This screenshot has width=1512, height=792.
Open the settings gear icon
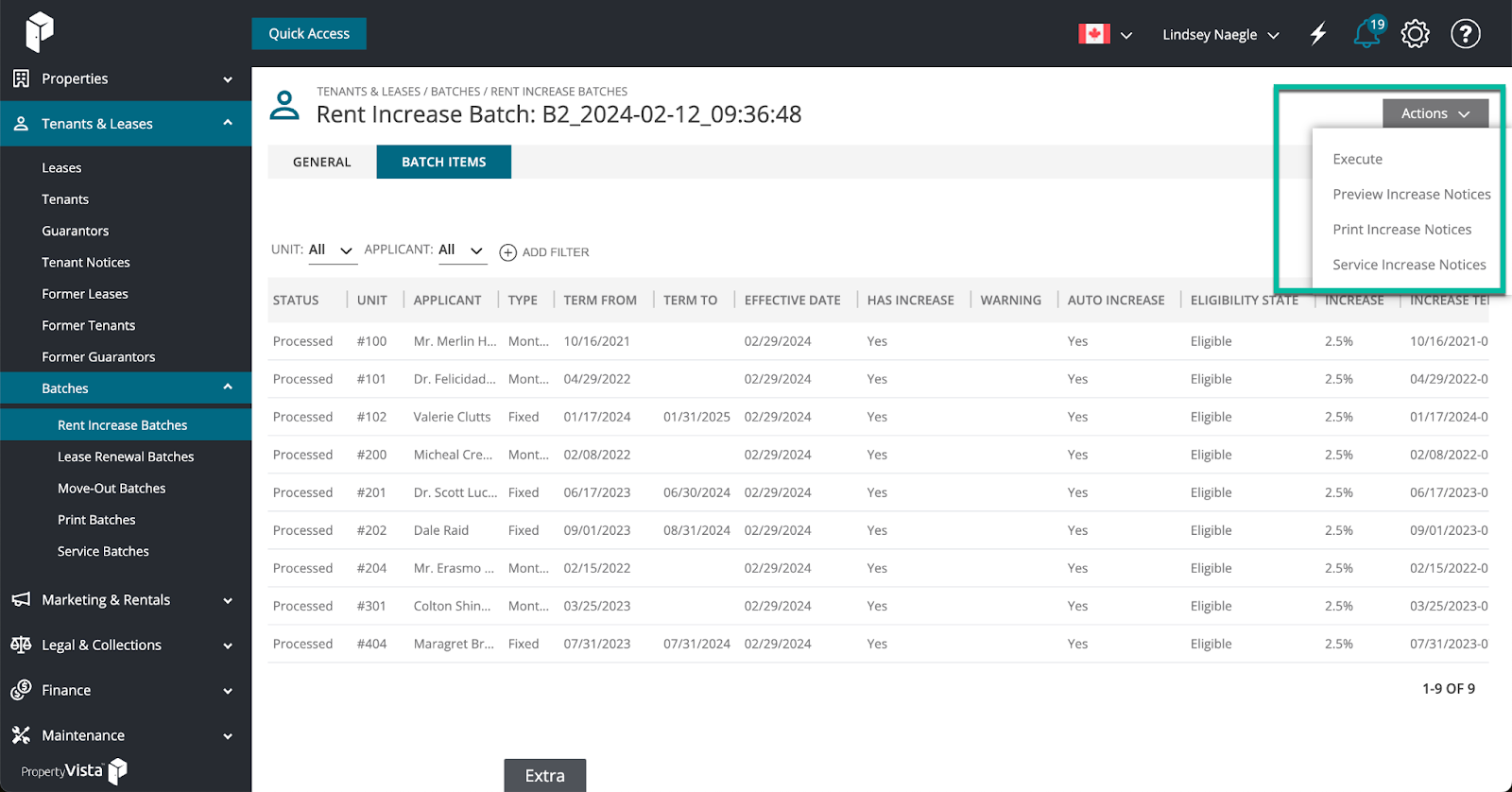click(x=1415, y=34)
